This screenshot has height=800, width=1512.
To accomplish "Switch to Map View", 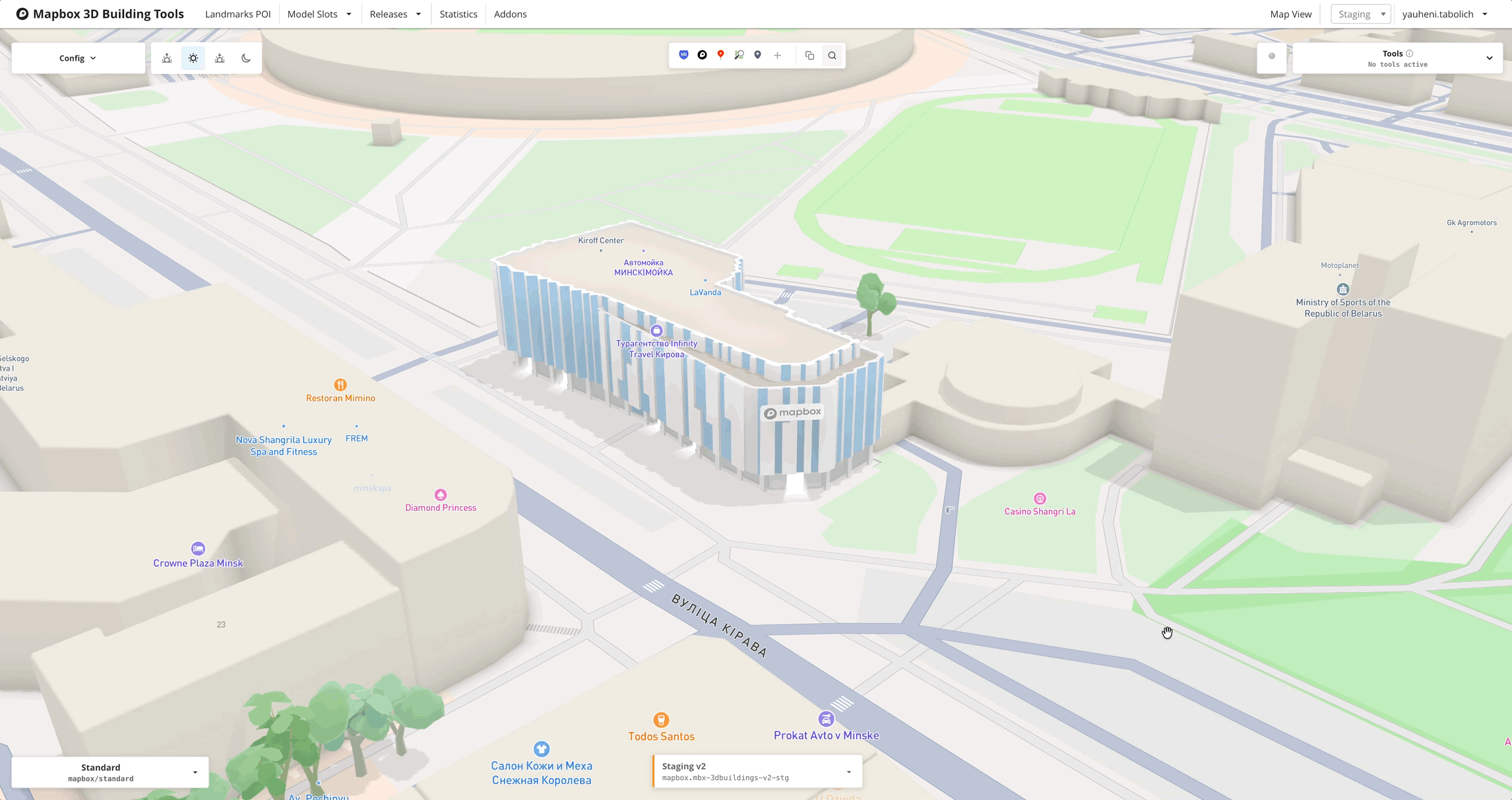I will (1290, 14).
